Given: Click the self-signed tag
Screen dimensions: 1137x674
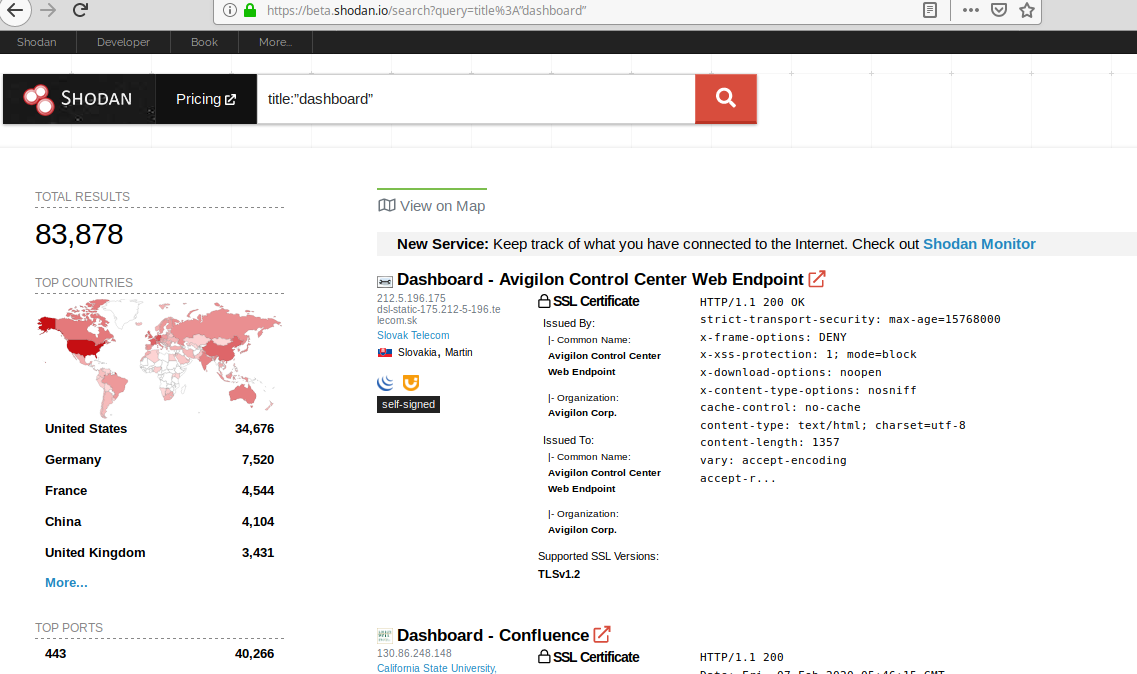Looking at the screenshot, I should [x=408, y=404].
